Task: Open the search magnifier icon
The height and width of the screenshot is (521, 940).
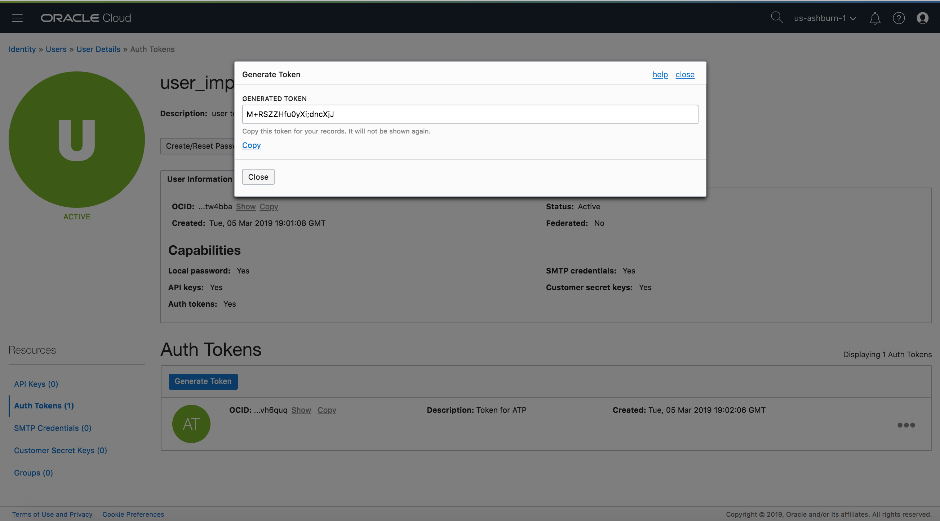Action: point(776,17)
